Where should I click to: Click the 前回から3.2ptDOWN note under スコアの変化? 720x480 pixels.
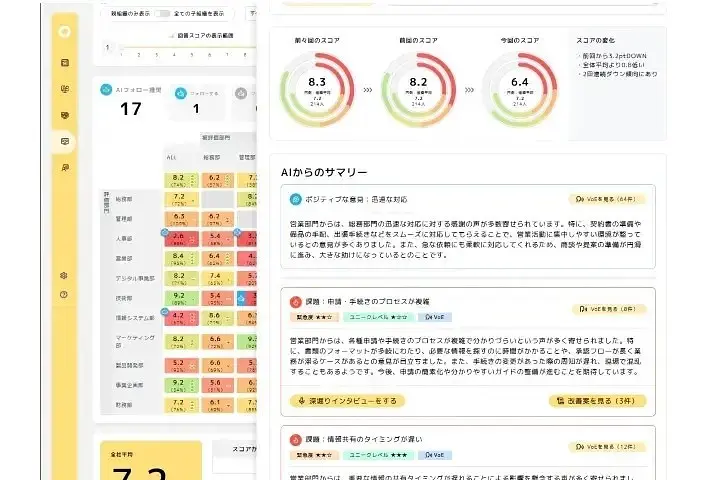[614, 56]
